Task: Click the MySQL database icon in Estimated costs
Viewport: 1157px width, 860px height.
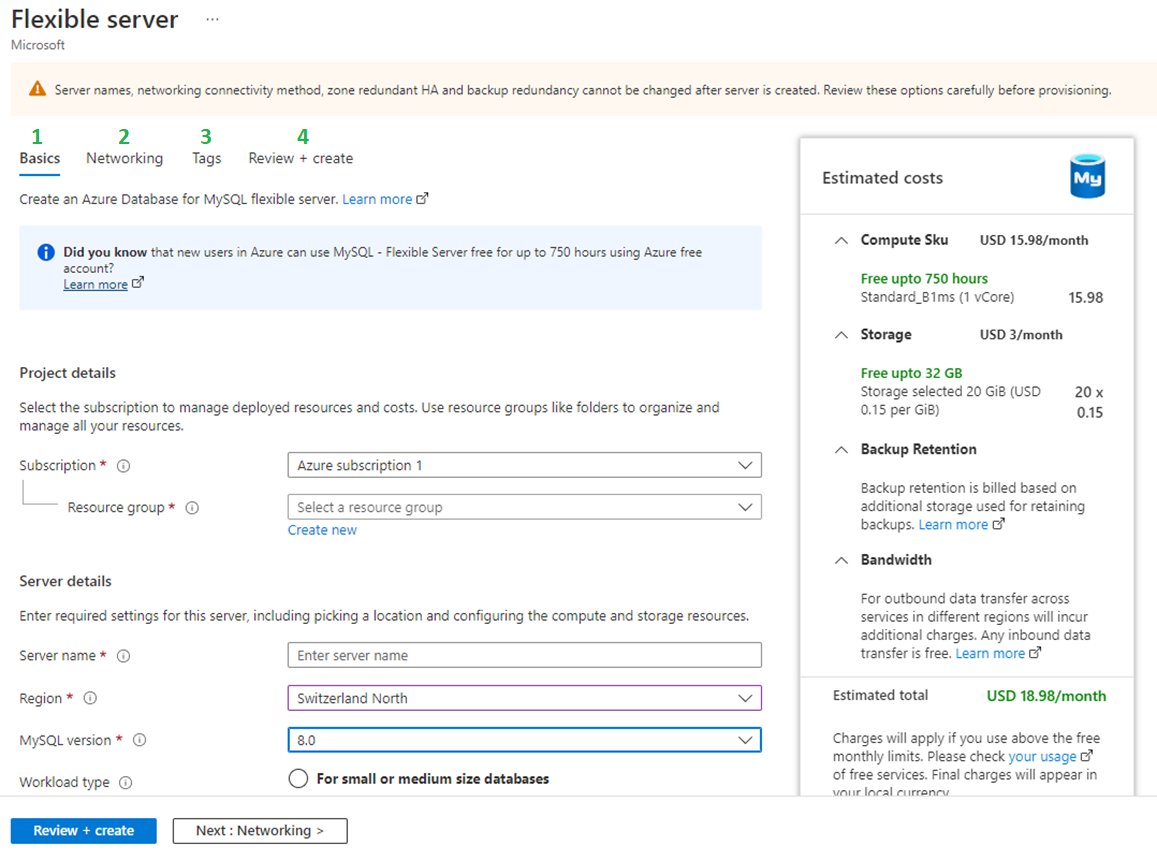Action: click(x=1087, y=178)
